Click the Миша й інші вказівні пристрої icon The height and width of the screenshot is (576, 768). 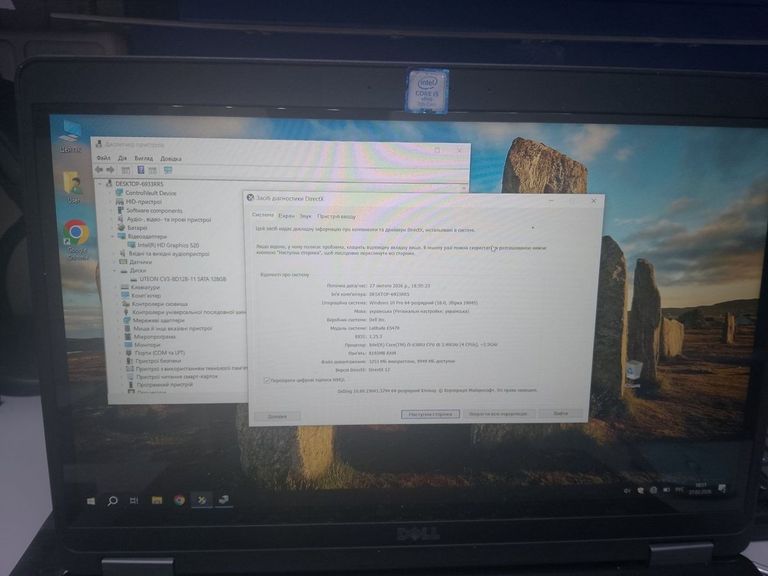click(x=127, y=328)
